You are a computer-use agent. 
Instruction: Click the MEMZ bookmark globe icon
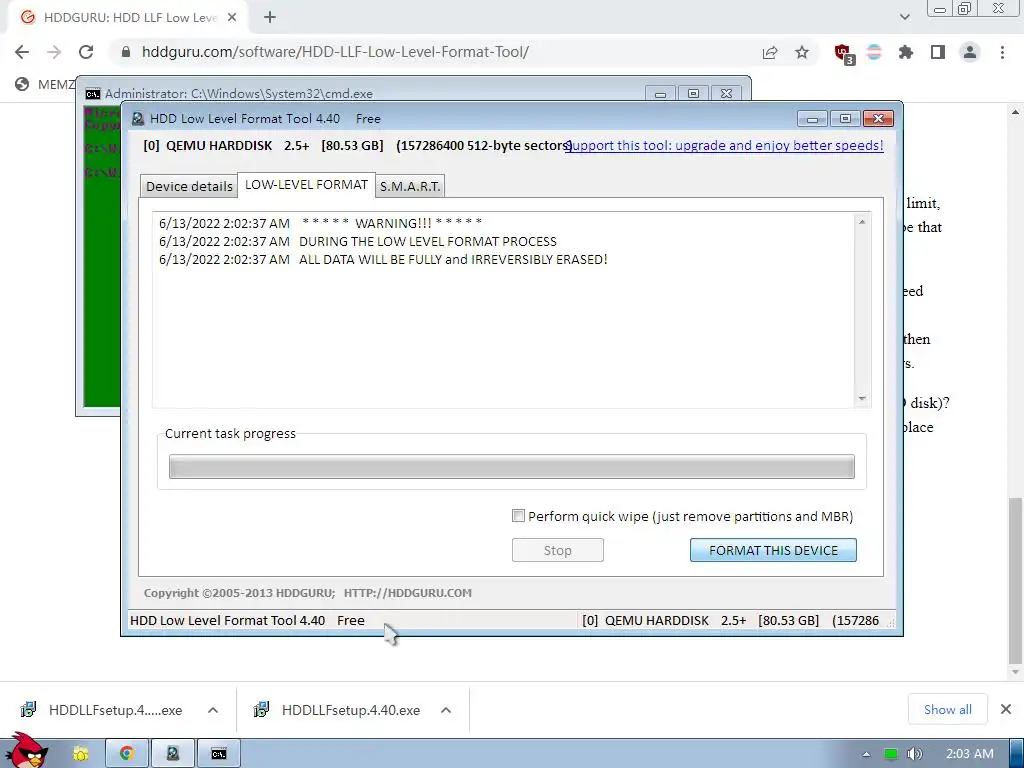22,84
